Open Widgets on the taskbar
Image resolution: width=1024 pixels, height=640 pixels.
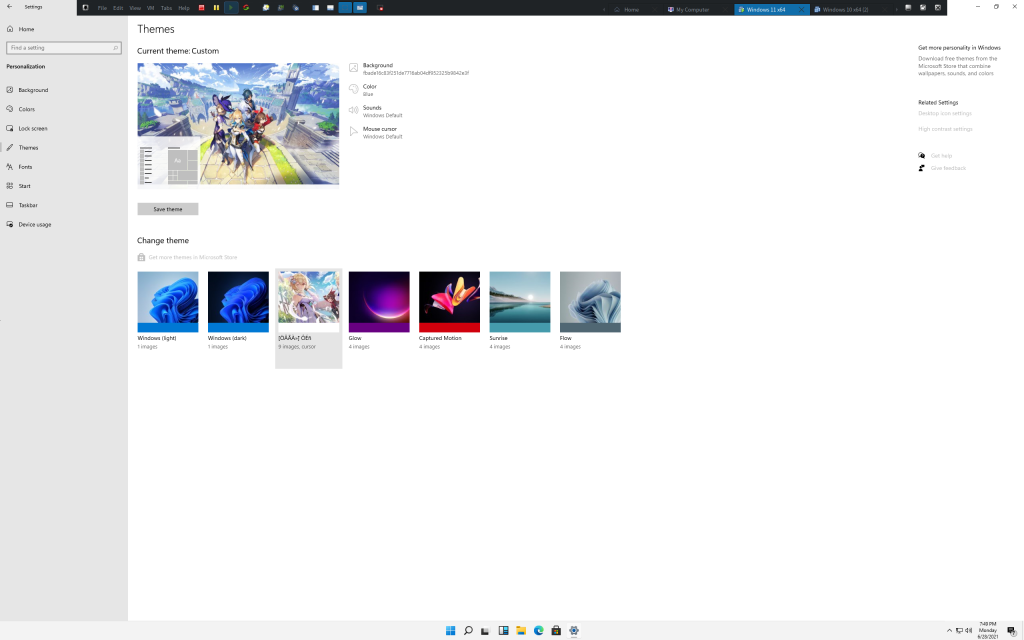[504, 630]
